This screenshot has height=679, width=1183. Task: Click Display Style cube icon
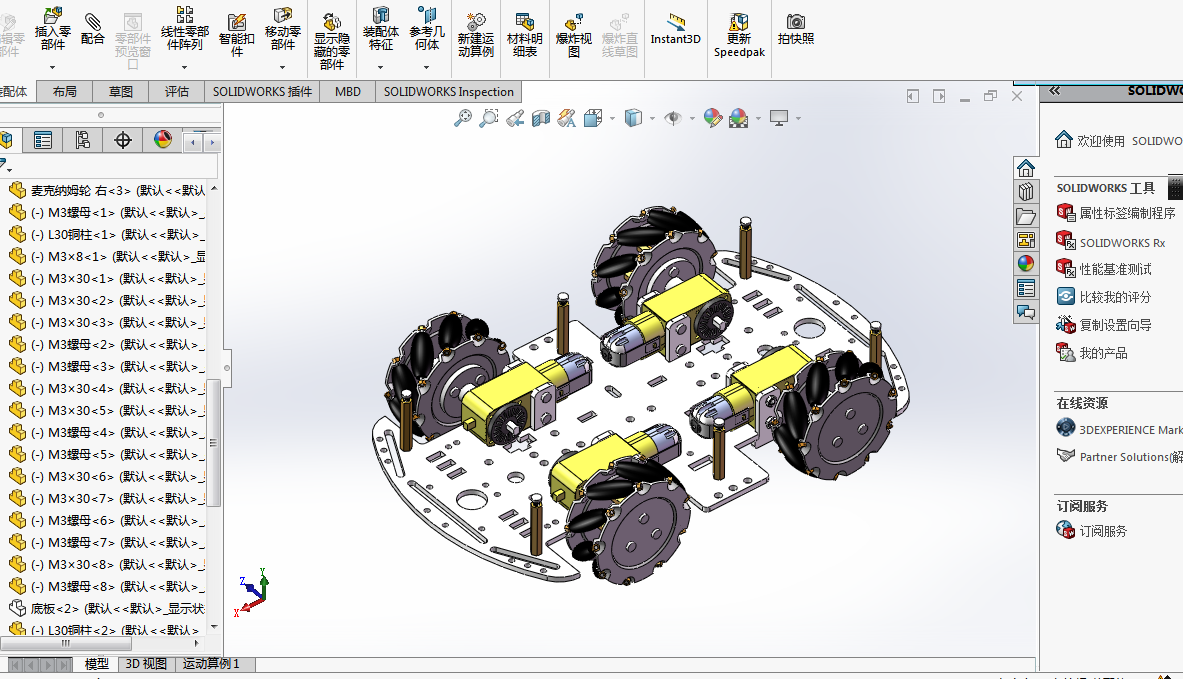(633, 118)
